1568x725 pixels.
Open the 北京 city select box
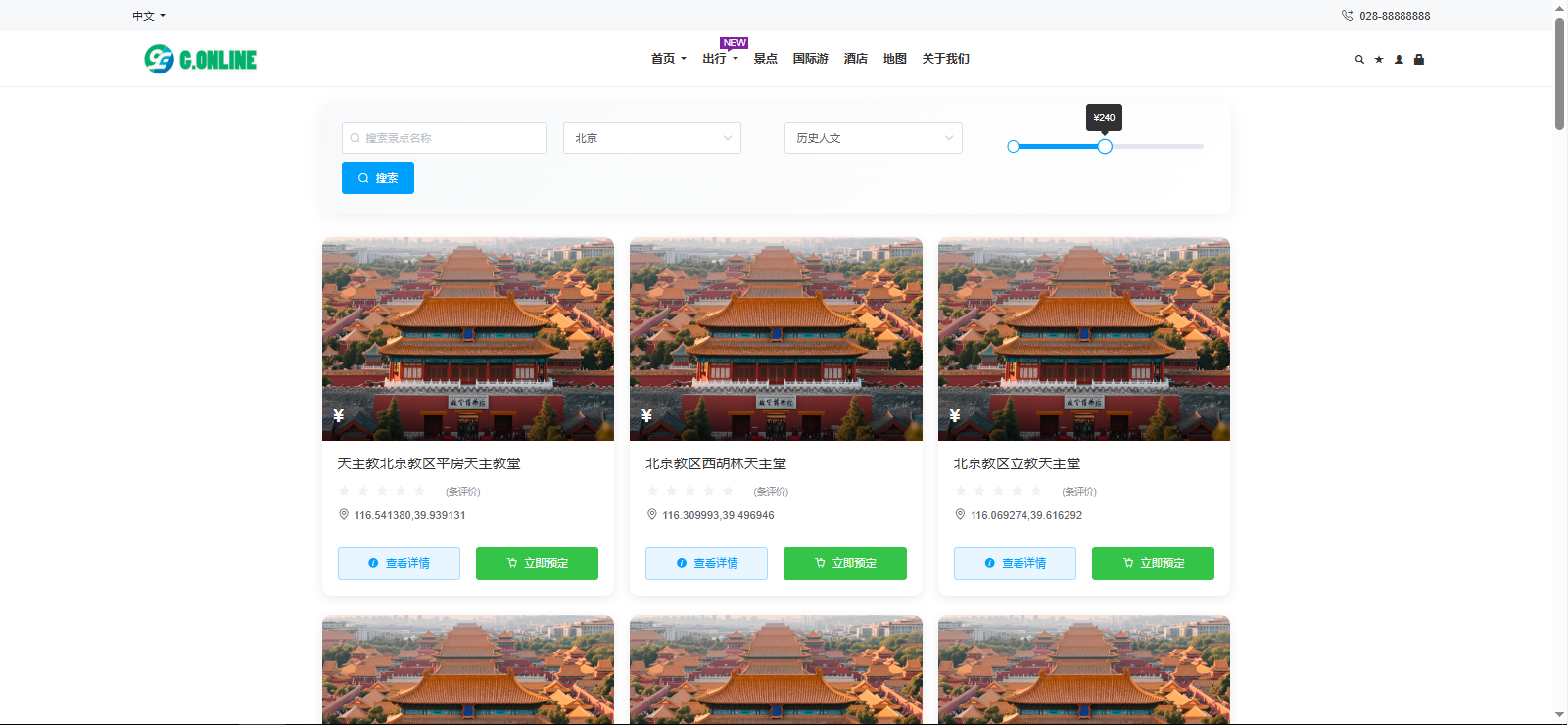pyautogui.click(x=652, y=138)
